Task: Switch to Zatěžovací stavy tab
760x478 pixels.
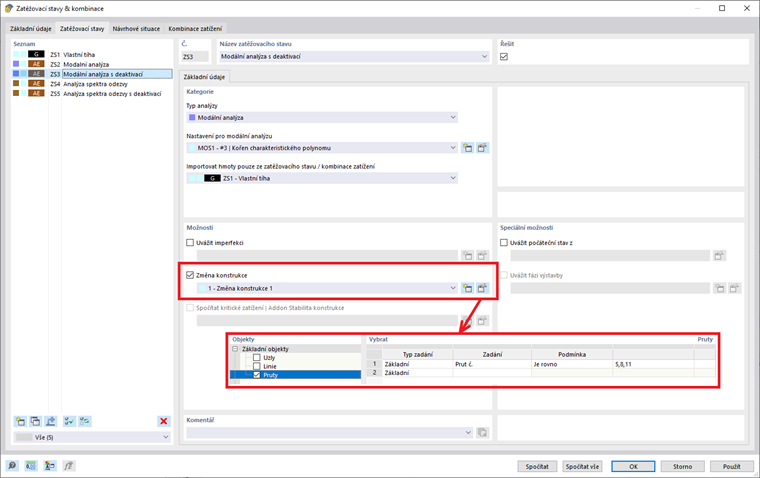Action: (82, 29)
